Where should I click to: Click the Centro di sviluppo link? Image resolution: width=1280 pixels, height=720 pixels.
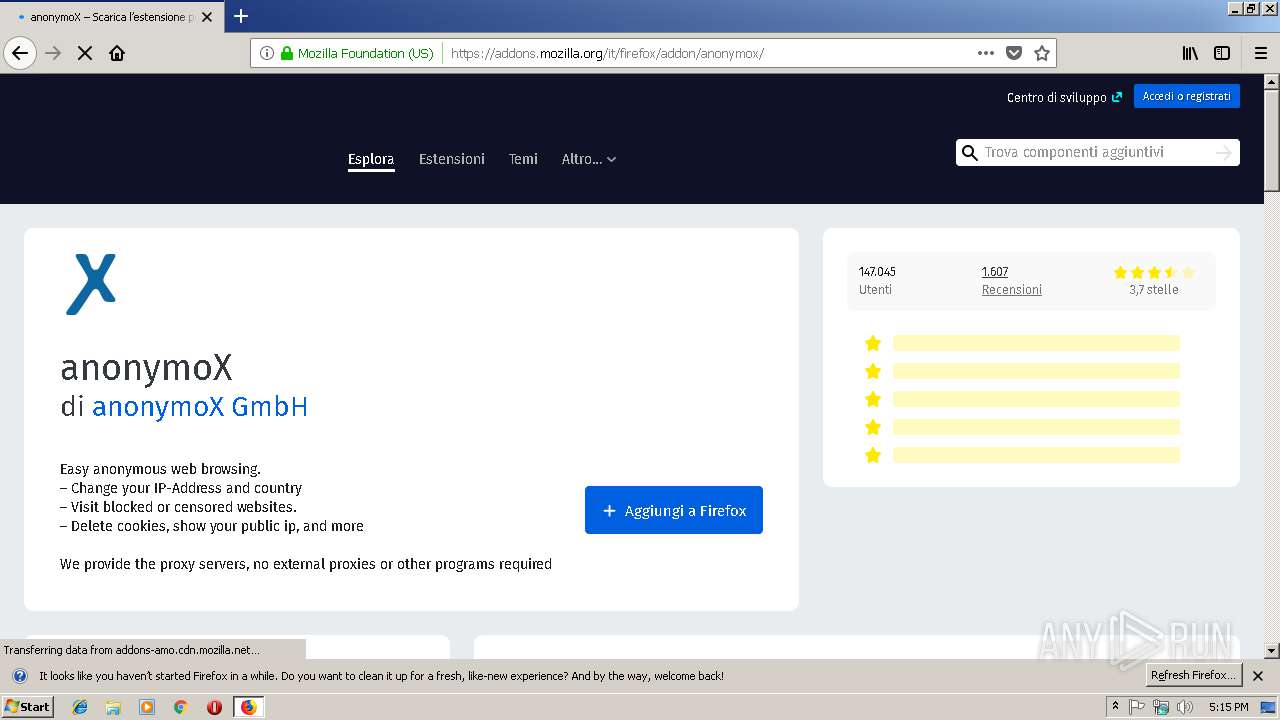pos(1064,97)
